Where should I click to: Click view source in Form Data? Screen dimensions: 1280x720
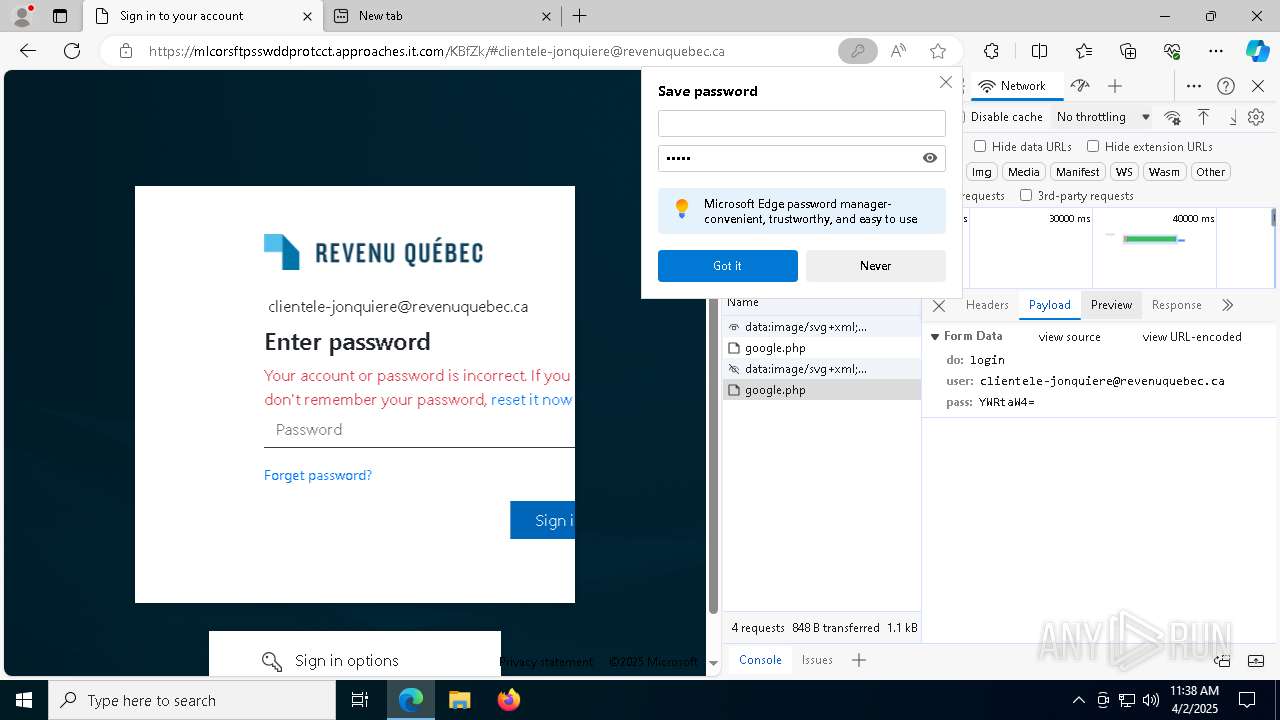coord(1069,337)
